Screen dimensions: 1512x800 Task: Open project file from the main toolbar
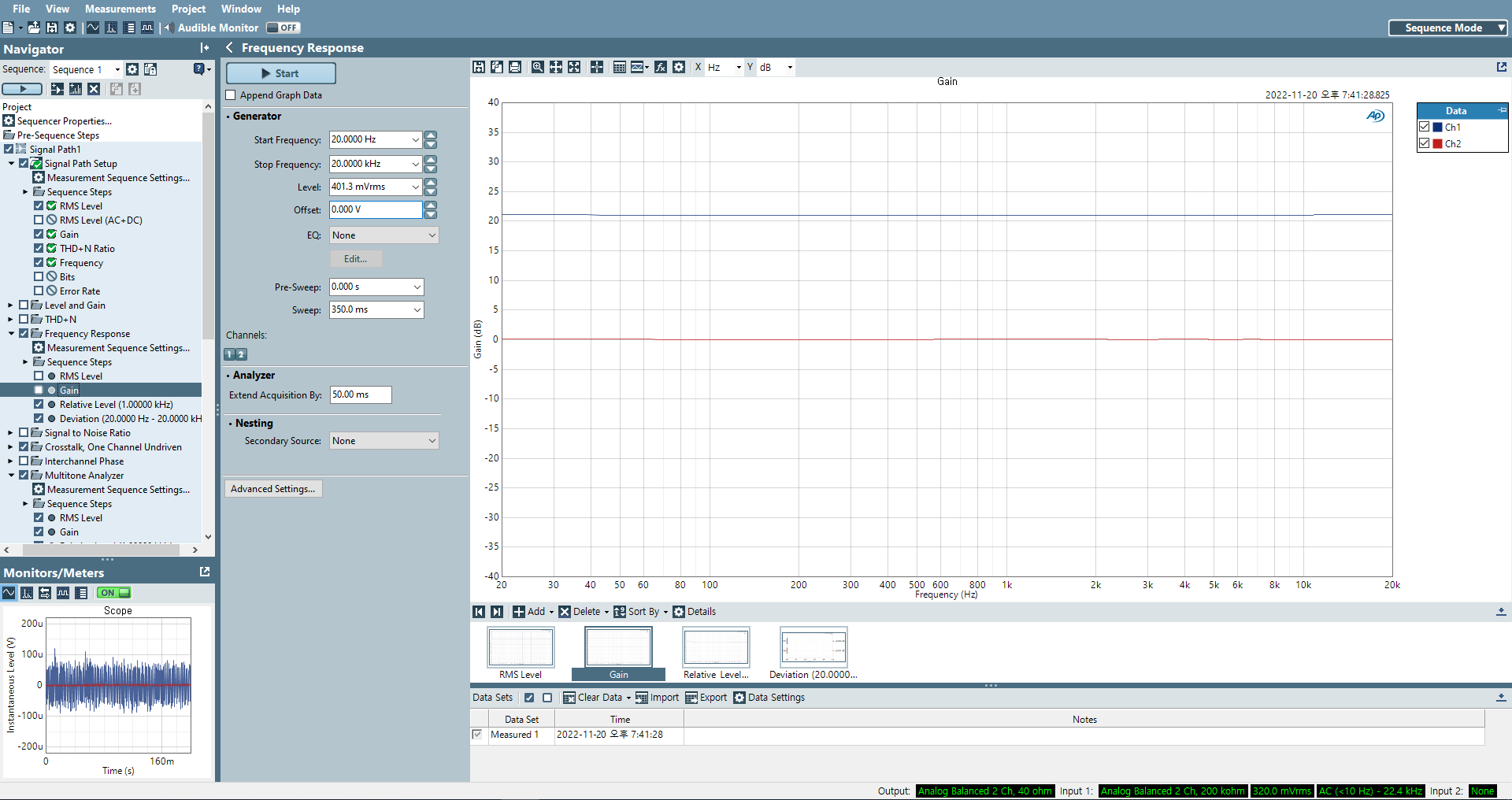coord(34,28)
